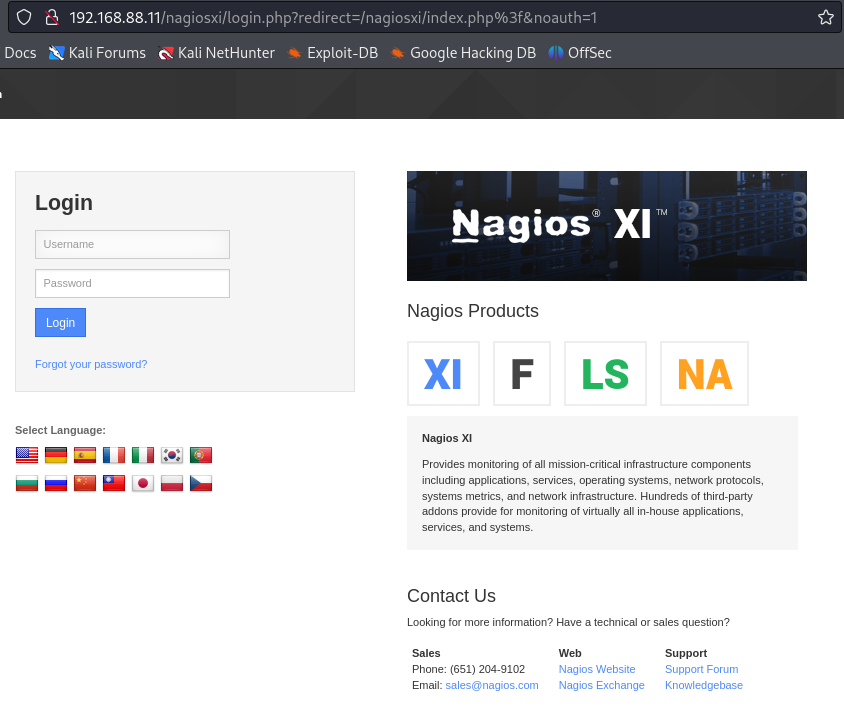
Task: Select the French flag language
Action: [x=114, y=455]
